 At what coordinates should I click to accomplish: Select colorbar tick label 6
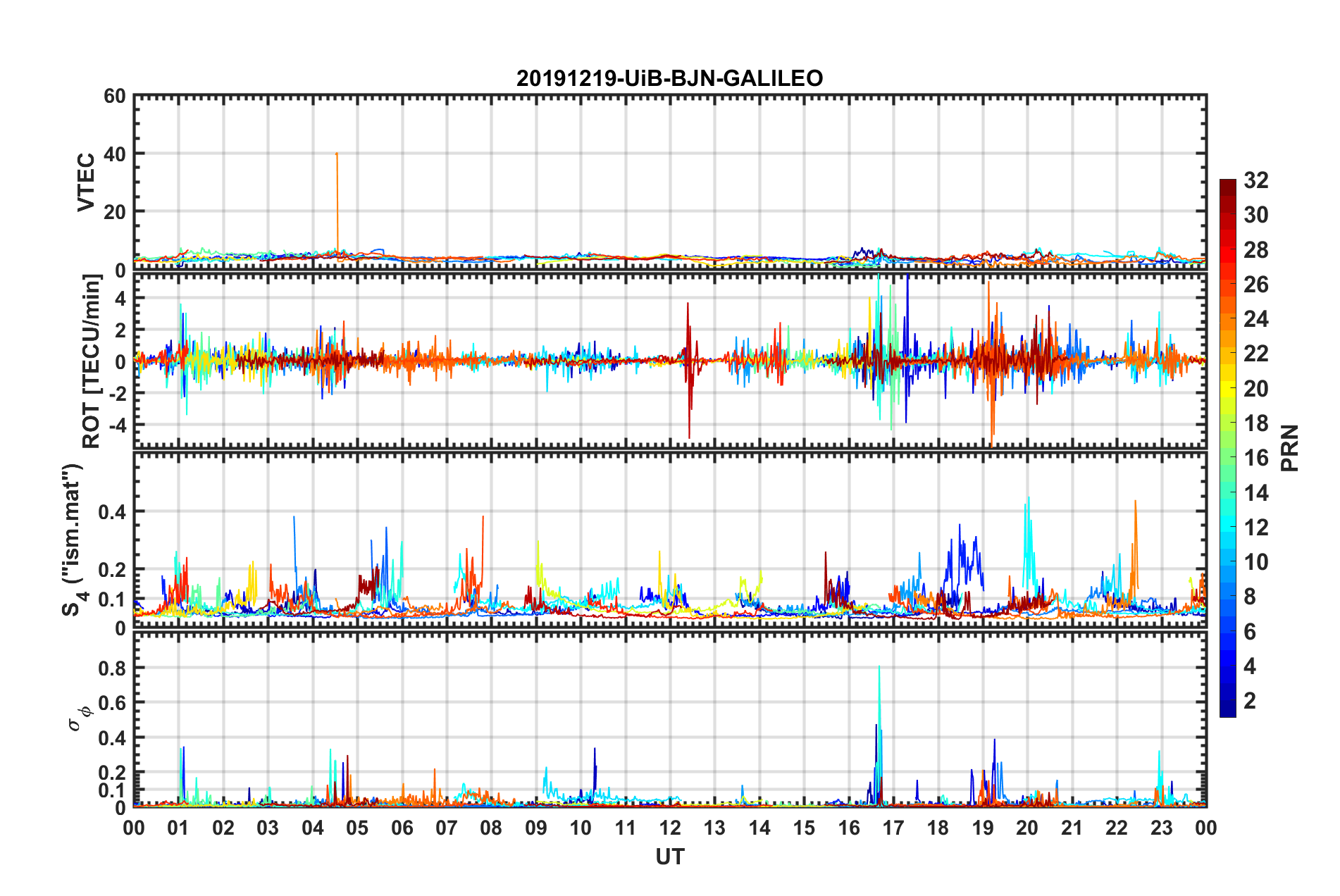1250,632
